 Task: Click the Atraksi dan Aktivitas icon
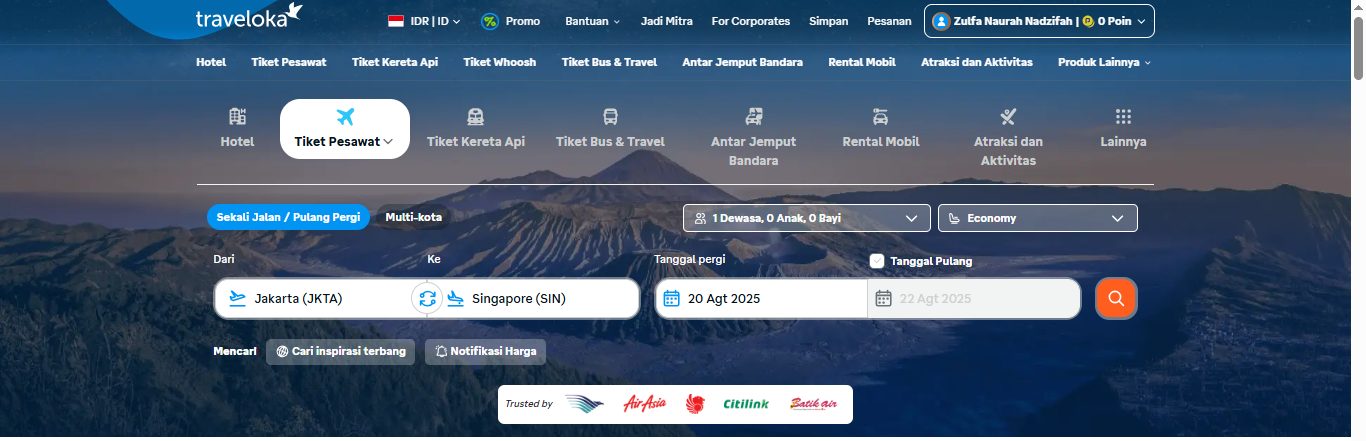(1008, 116)
